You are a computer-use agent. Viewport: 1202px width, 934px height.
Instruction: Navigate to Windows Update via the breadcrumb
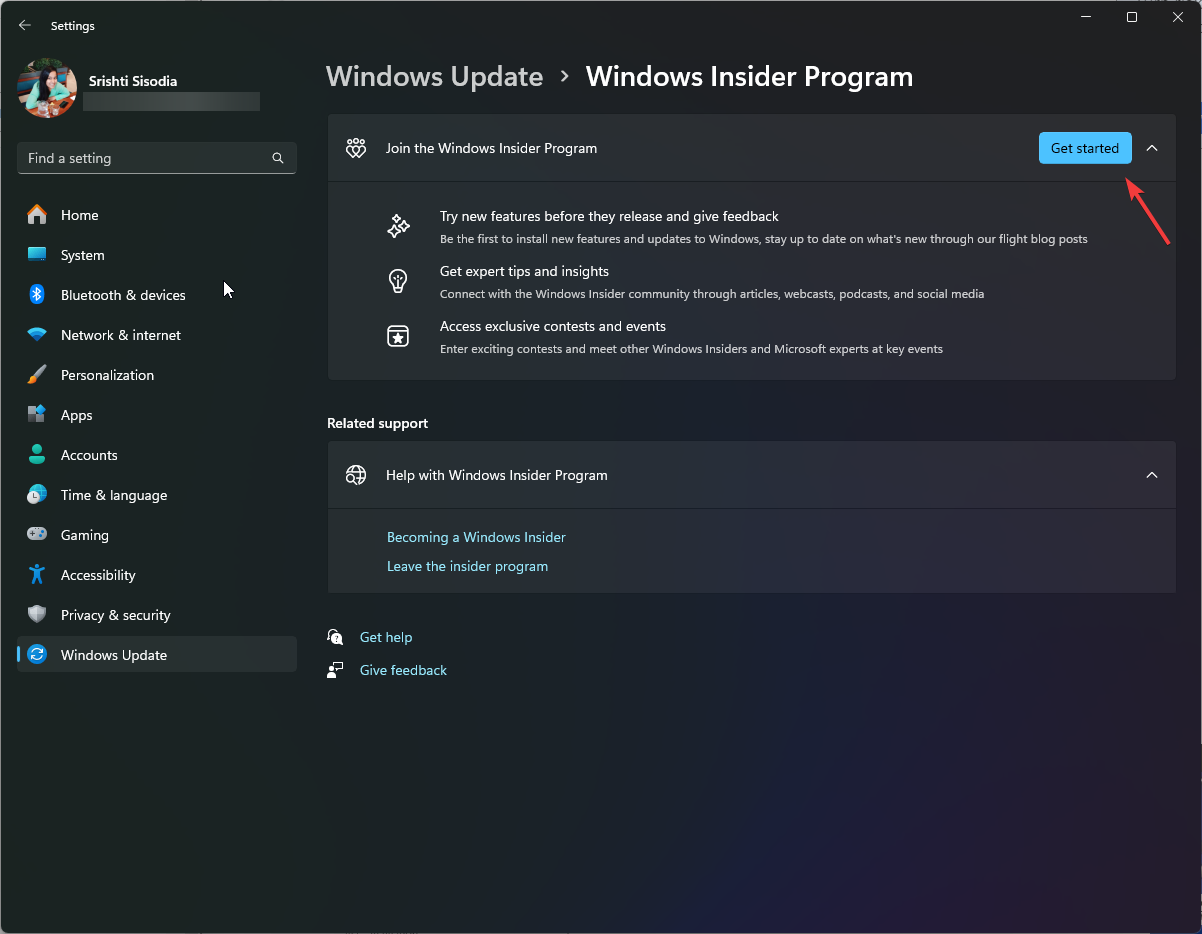click(434, 76)
